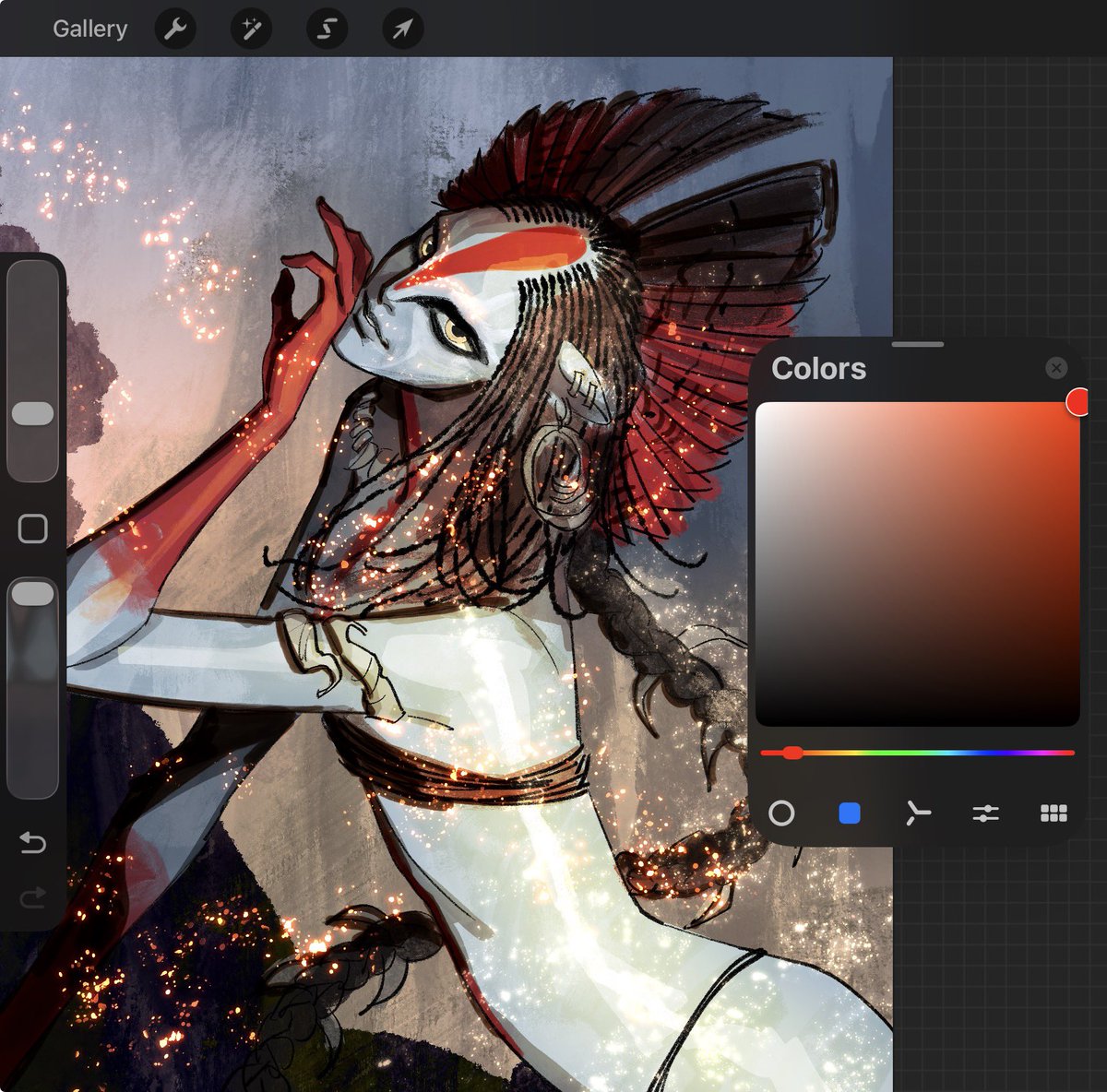1107x1092 pixels.
Task: Click the Colors panel drag handle bar
Action: (x=918, y=344)
